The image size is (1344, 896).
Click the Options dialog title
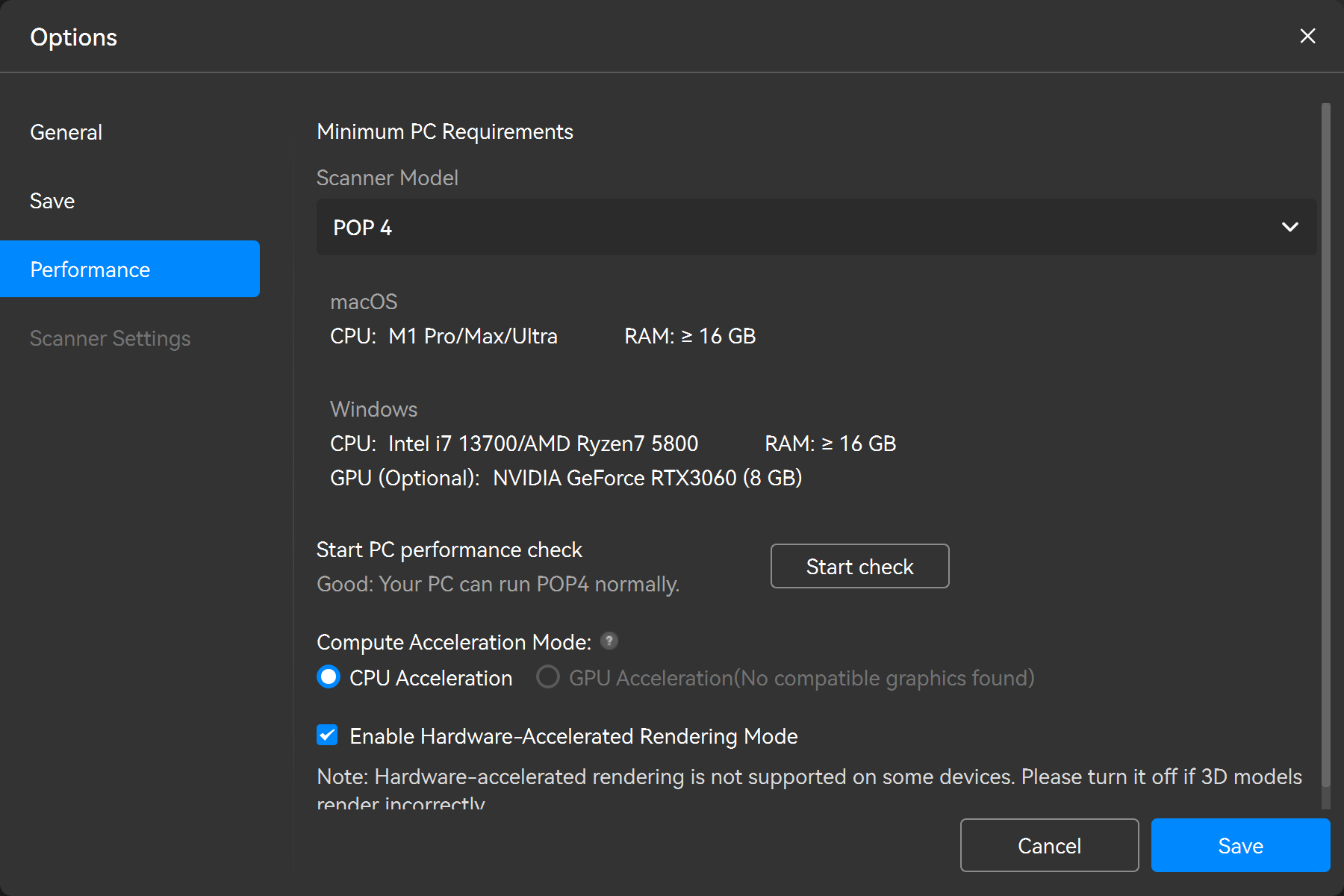click(x=73, y=37)
